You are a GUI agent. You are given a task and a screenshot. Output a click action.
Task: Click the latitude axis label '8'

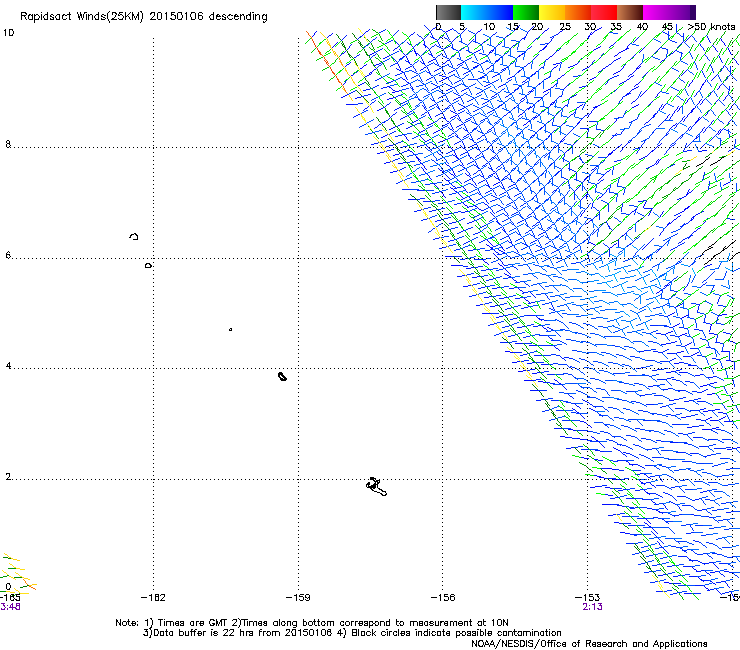8,144
